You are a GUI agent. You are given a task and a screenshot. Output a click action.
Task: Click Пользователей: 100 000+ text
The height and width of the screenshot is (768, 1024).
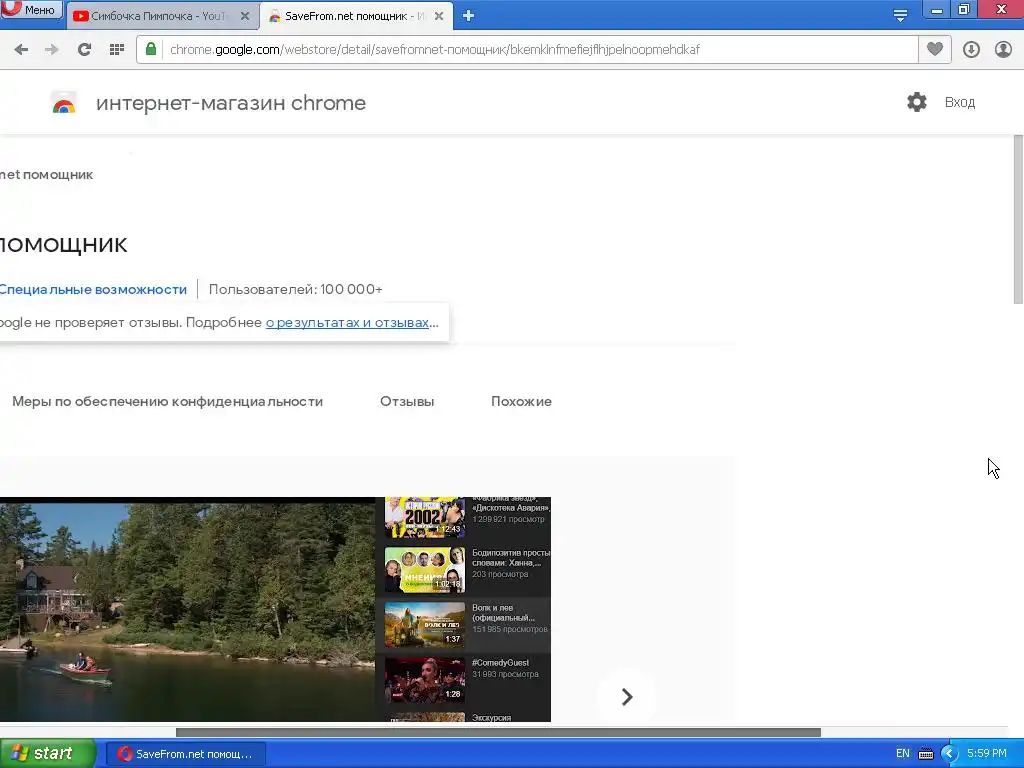(295, 289)
